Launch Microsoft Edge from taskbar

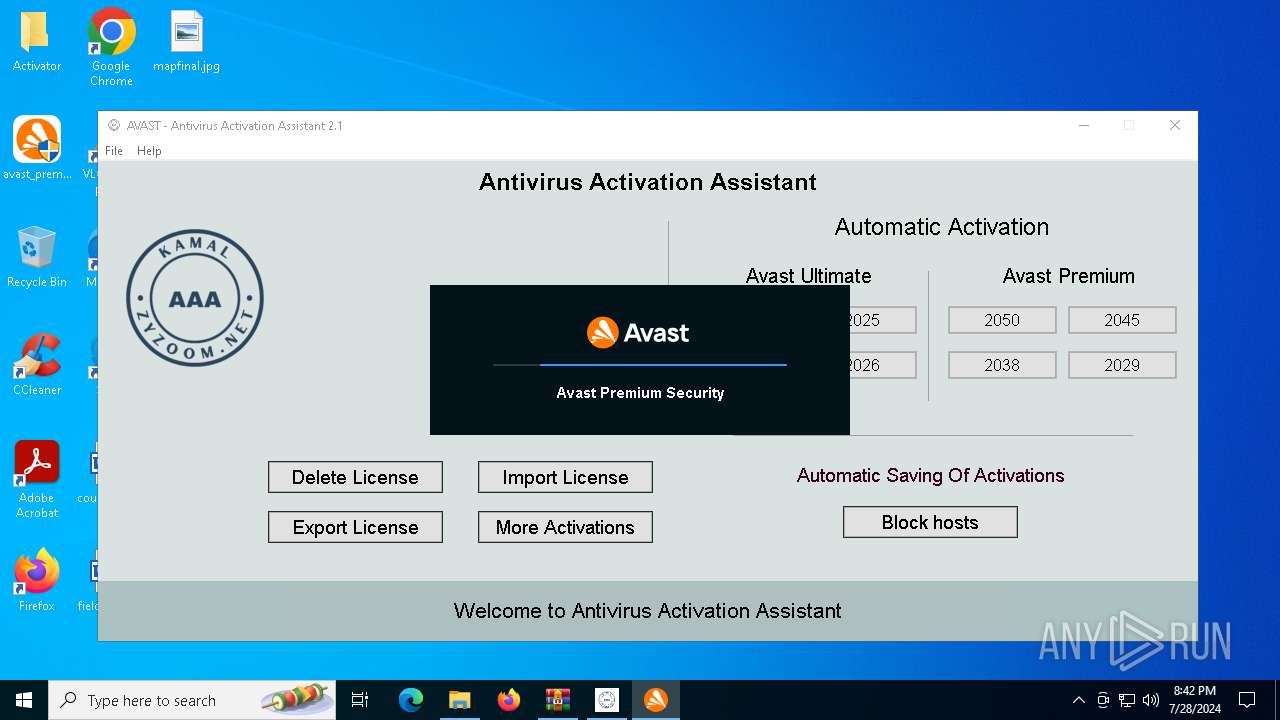pos(411,700)
